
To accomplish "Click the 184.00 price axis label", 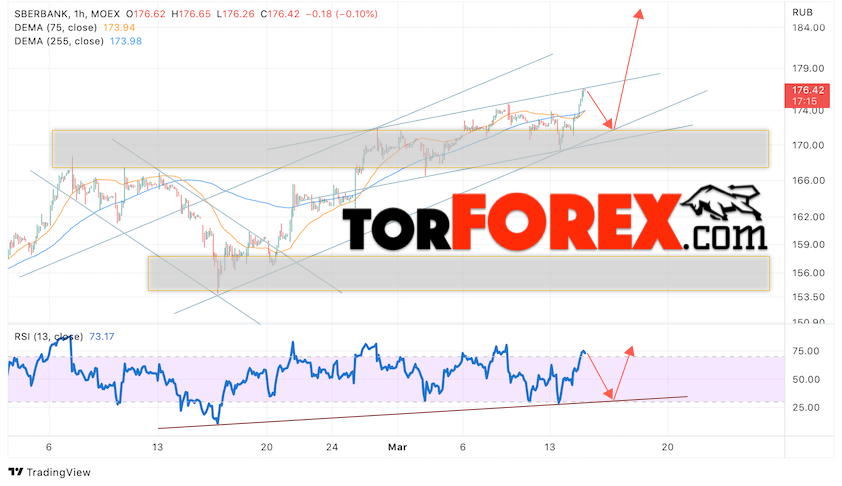I will [x=808, y=27].
